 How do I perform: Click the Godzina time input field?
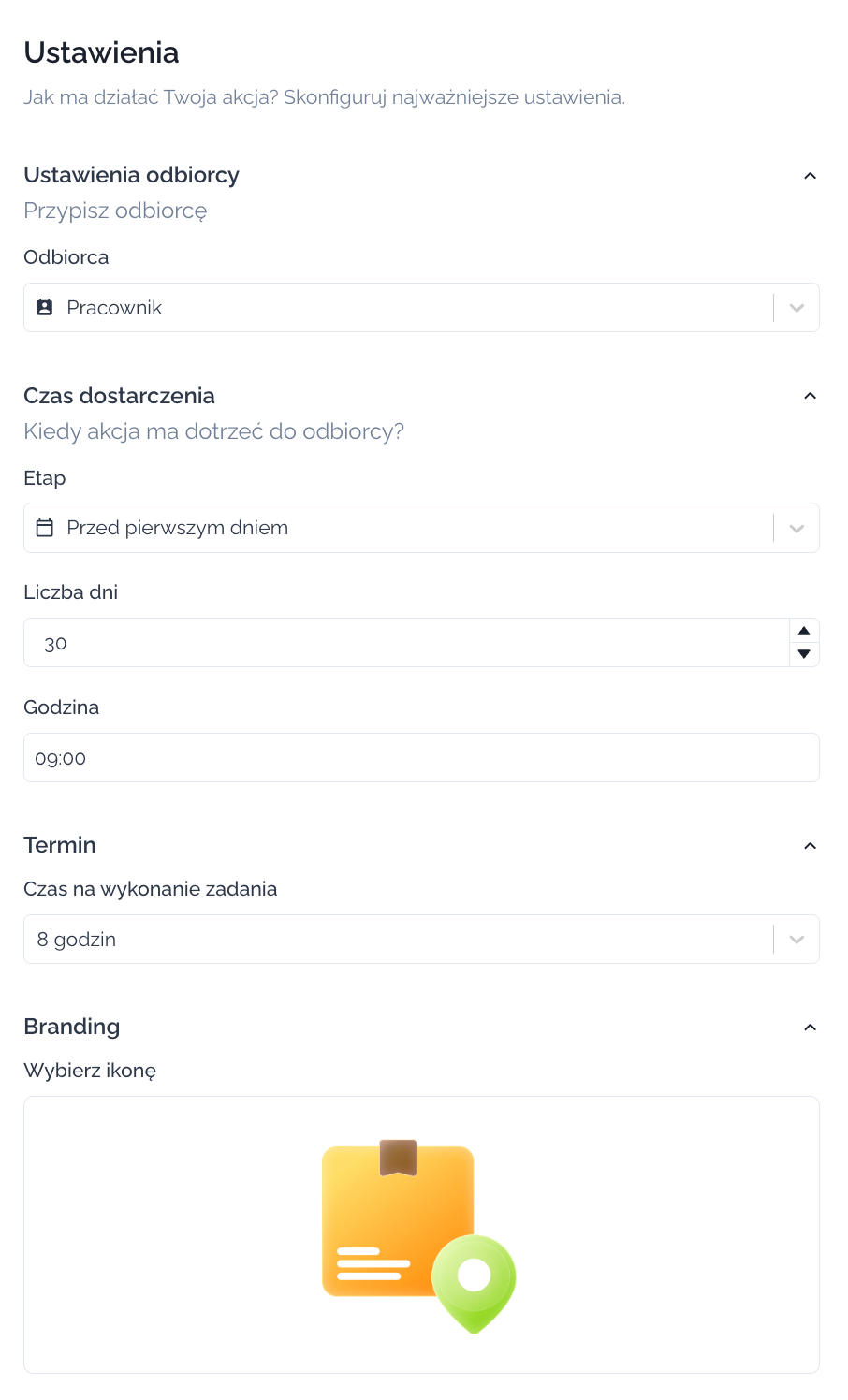pyautogui.click(x=421, y=758)
